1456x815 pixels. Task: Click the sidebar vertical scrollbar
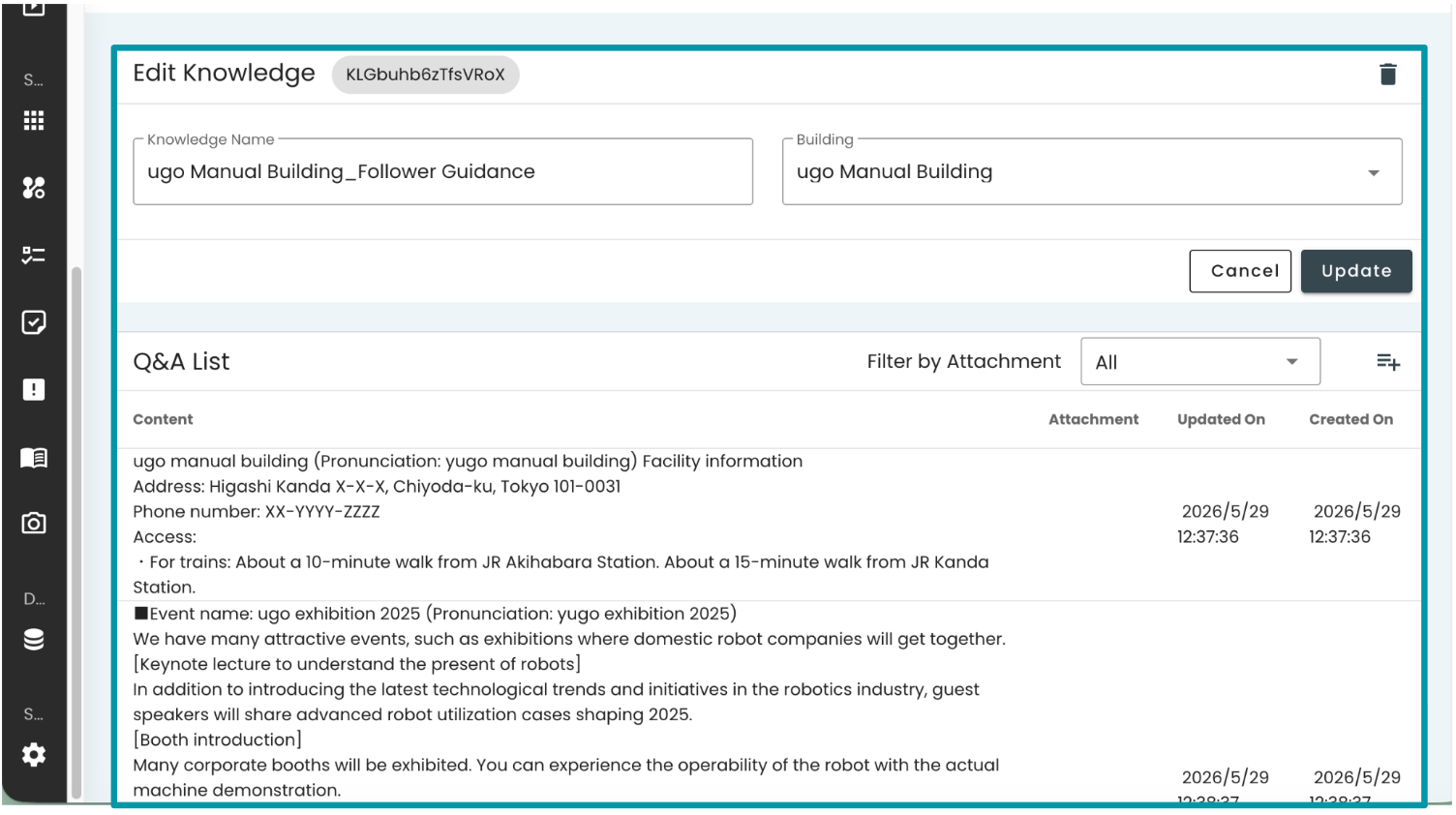(76, 532)
